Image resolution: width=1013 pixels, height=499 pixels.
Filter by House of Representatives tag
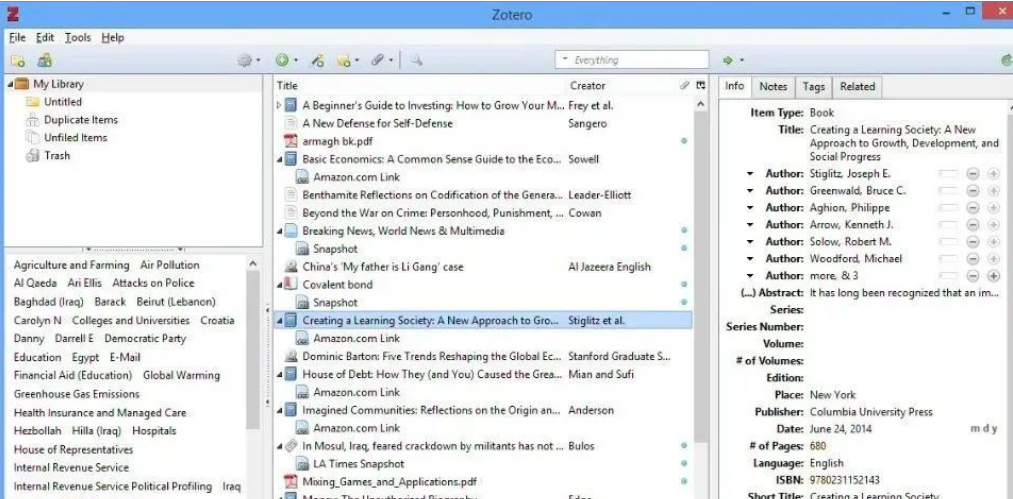tap(74, 450)
